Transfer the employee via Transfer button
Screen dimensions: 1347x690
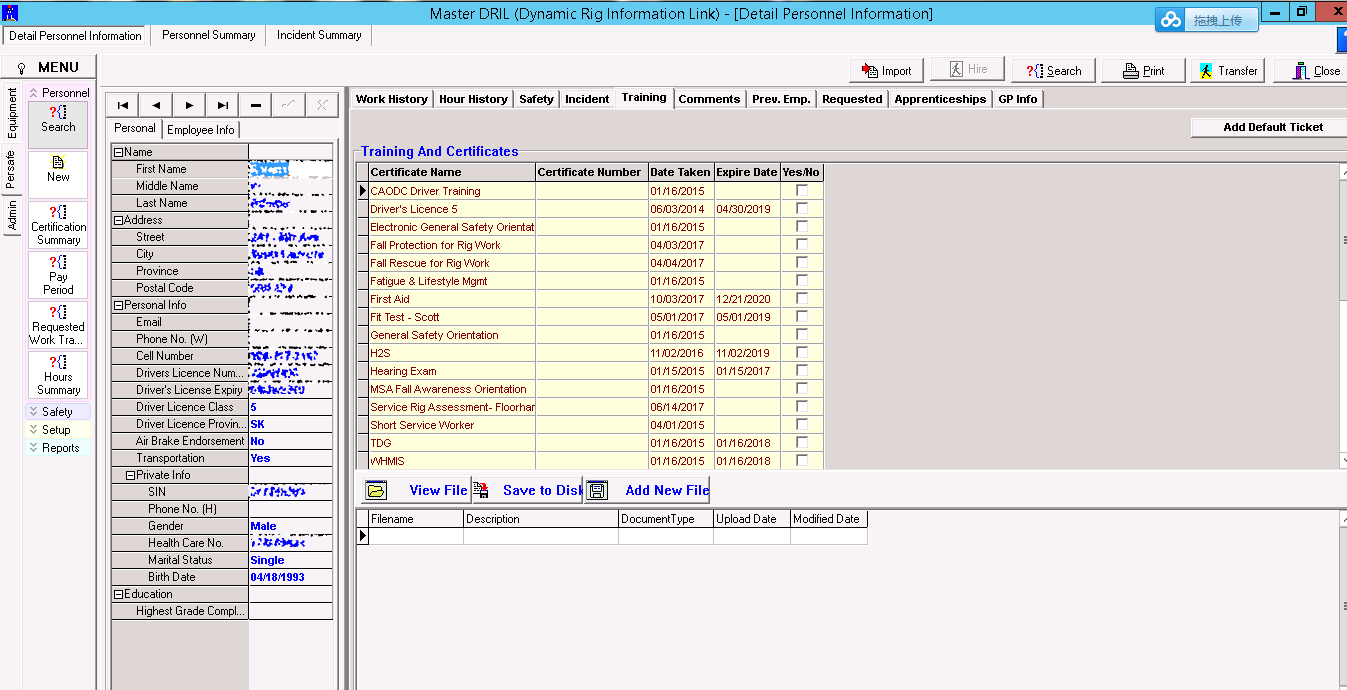[x=1227, y=70]
